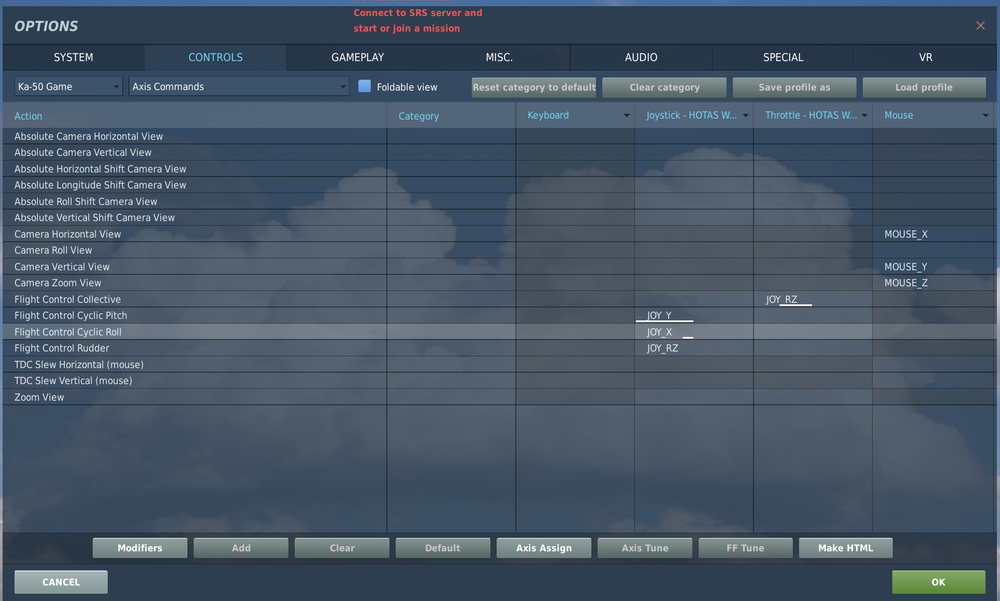Enable the Foldable view checkbox
The width and height of the screenshot is (1000, 601).
click(x=364, y=86)
